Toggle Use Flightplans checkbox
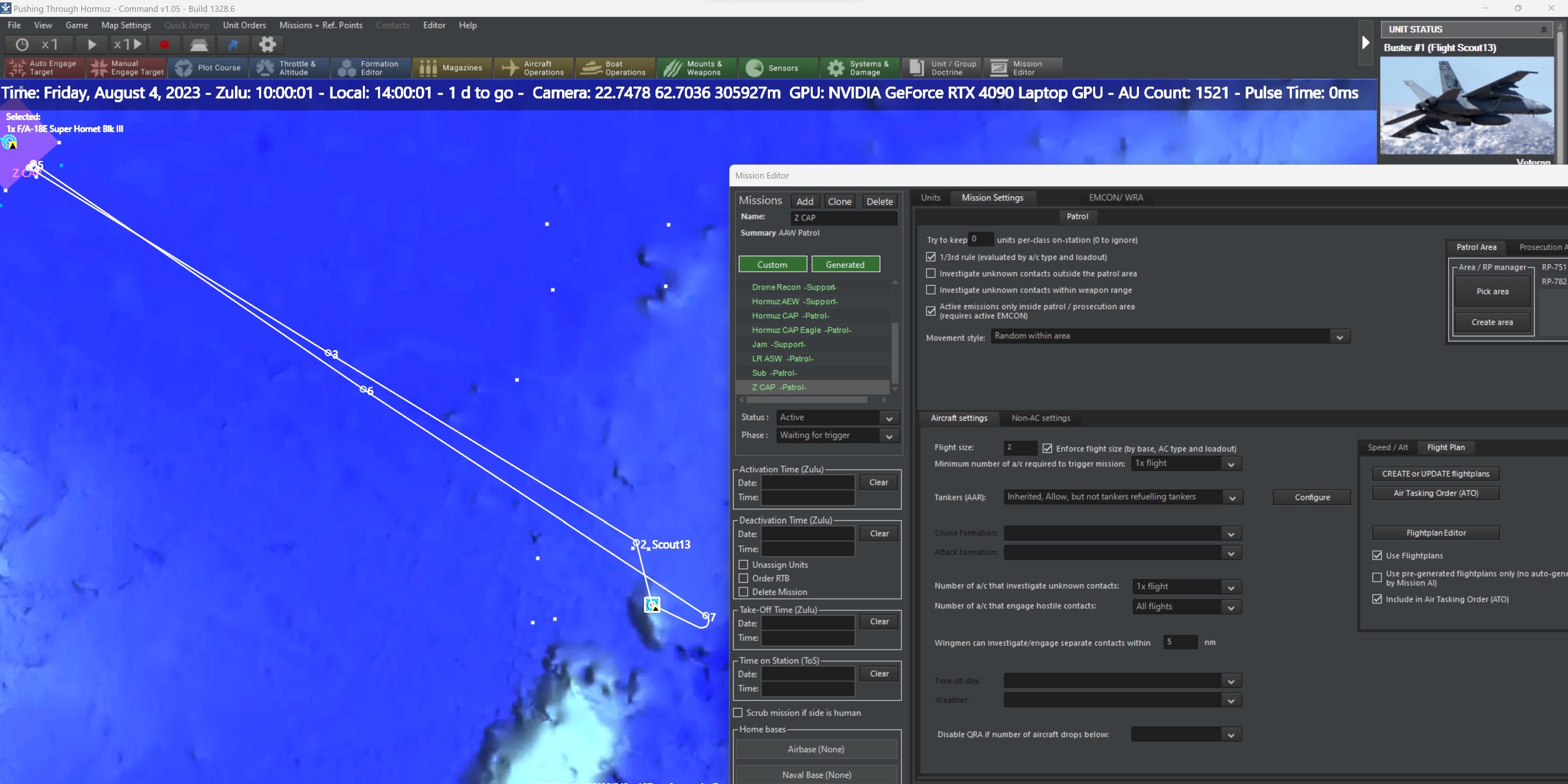The width and height of the screenshot is (1568, 784). tap(1377, 555)
